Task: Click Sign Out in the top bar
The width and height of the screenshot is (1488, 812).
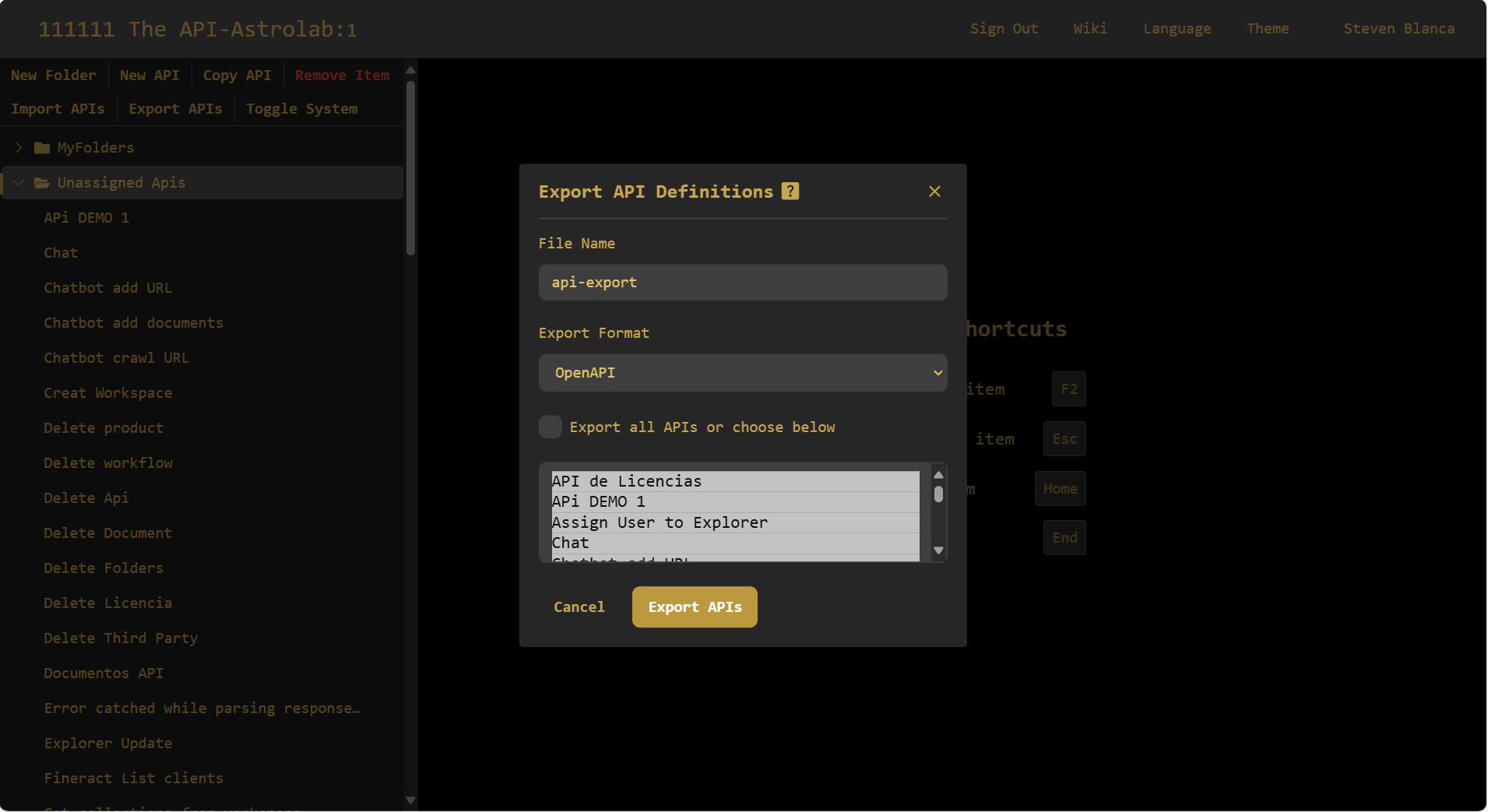Action: tap(1004, 28)
